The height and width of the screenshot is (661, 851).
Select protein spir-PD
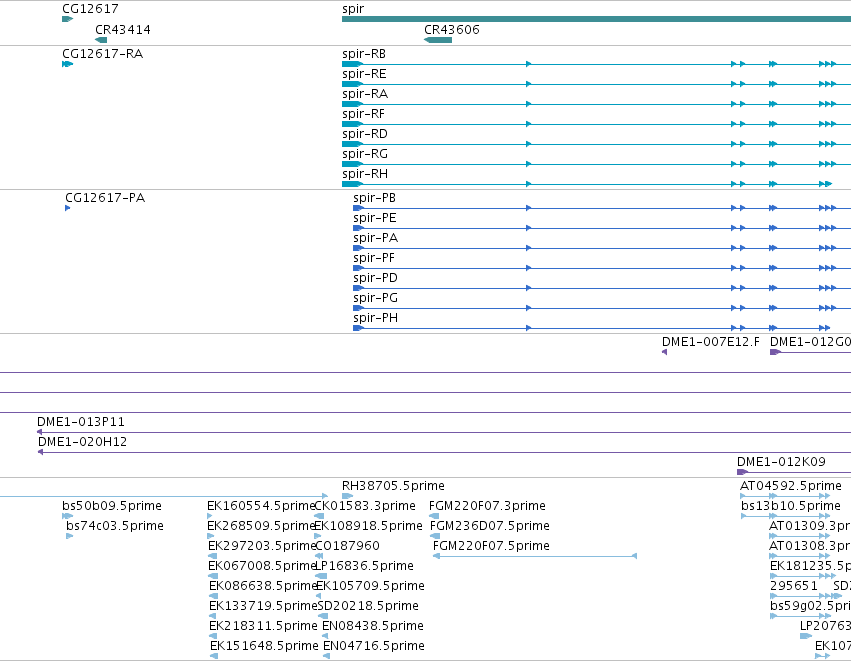pos(375,278)
